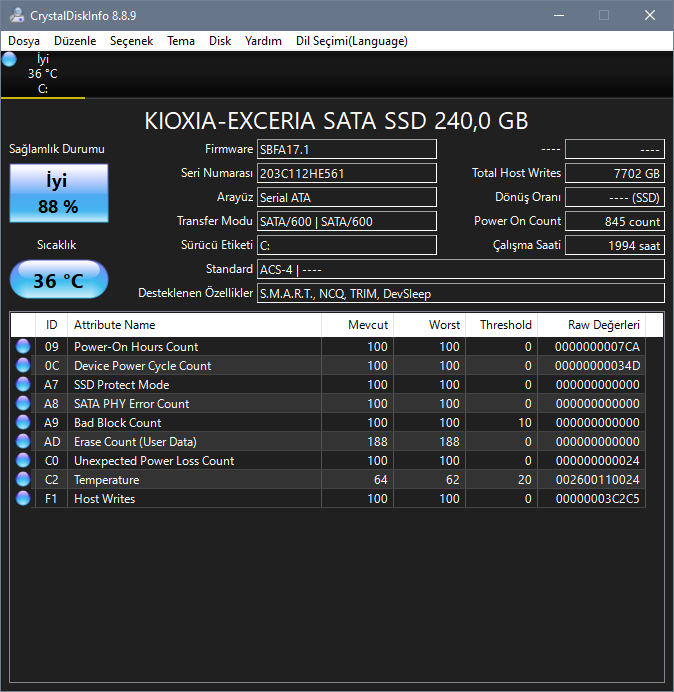Click the blue status orb for drive C:

point(9,59)
